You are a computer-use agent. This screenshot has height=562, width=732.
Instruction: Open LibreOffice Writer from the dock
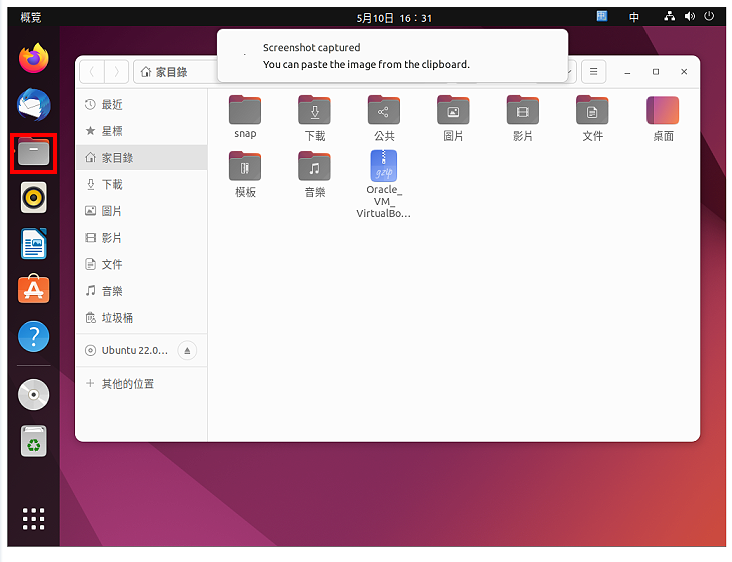tap(34, 244)
